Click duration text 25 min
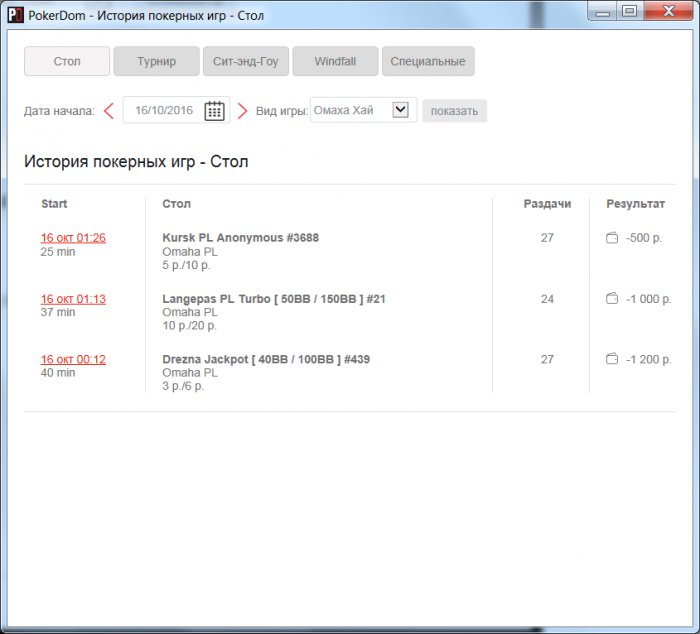This screenshot has width=700, height=634. (x=58, y=252)
